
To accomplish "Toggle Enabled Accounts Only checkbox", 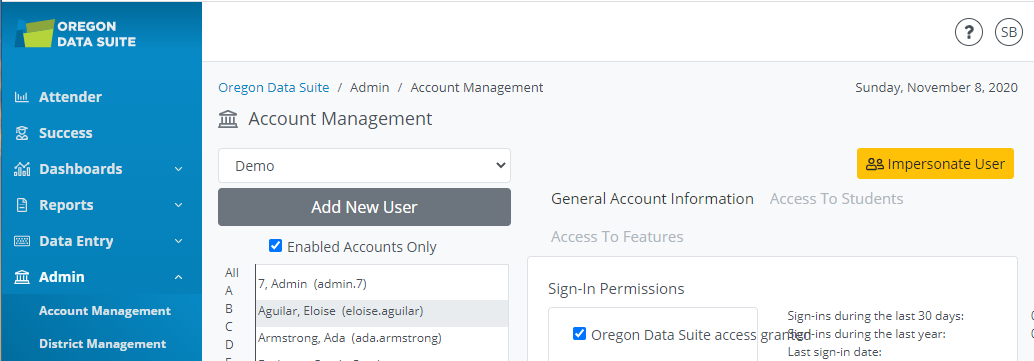I will (276, 246).
